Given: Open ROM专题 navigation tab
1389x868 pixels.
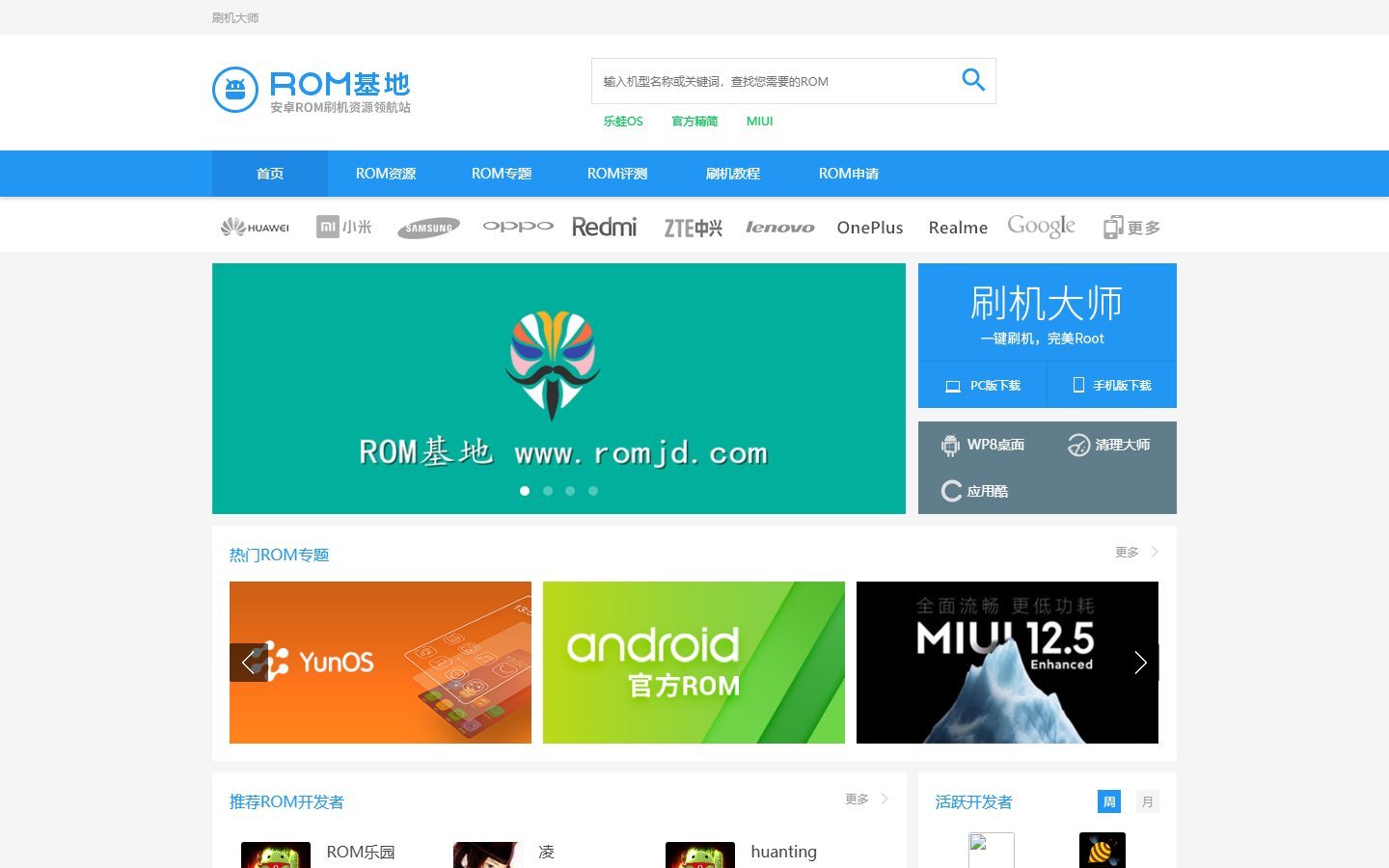Looking at the screenshot, I should (502, 174).
